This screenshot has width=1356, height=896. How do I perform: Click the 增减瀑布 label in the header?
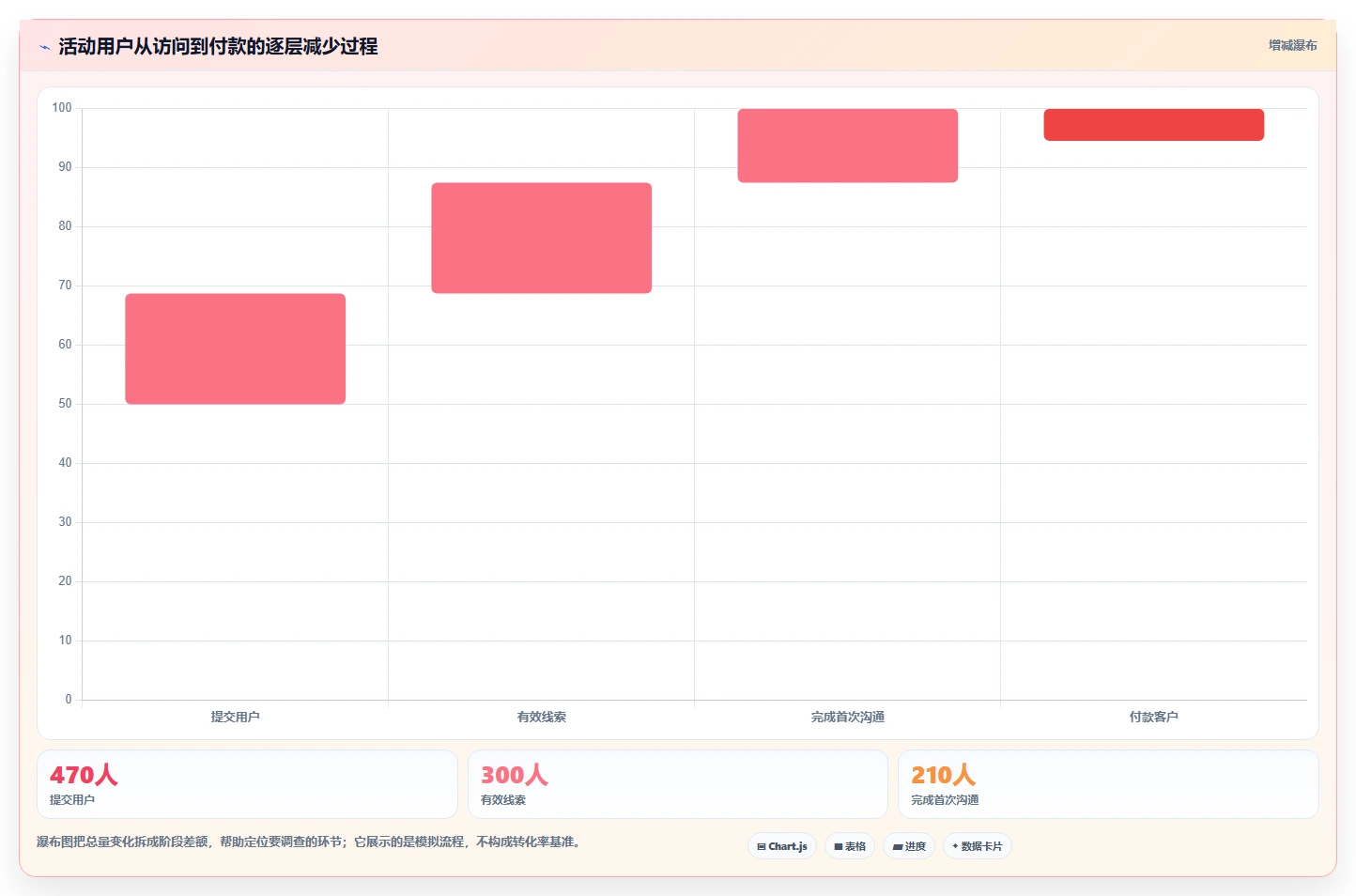coord(1292,45)
